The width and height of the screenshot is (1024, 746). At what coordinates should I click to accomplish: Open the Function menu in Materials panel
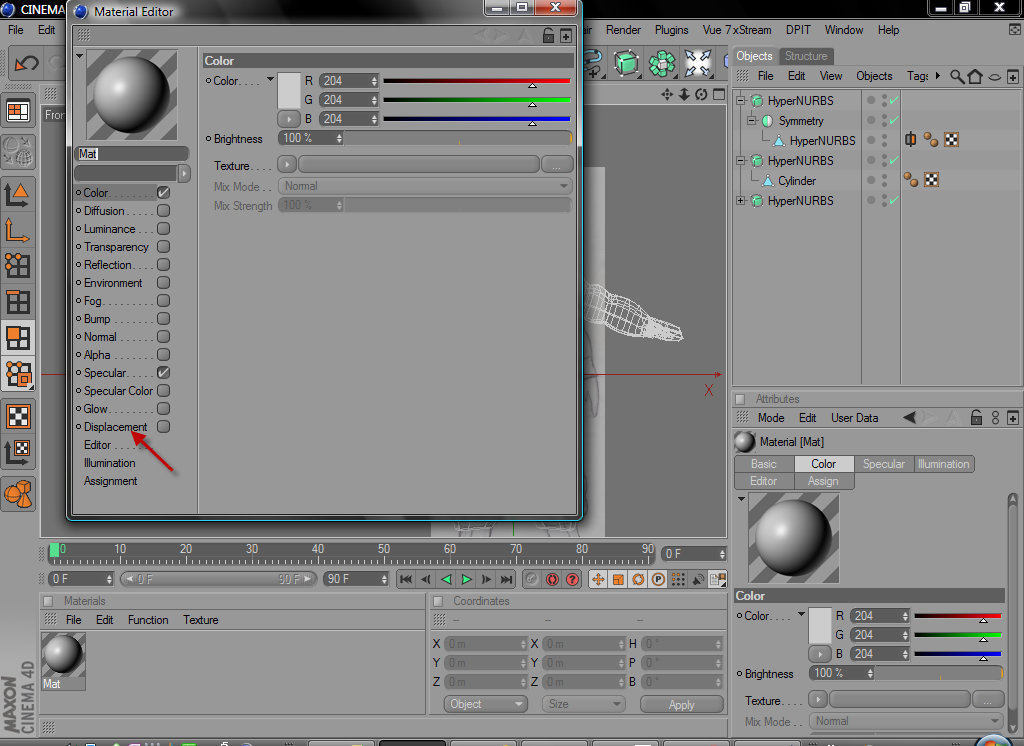tap(148, 620)
